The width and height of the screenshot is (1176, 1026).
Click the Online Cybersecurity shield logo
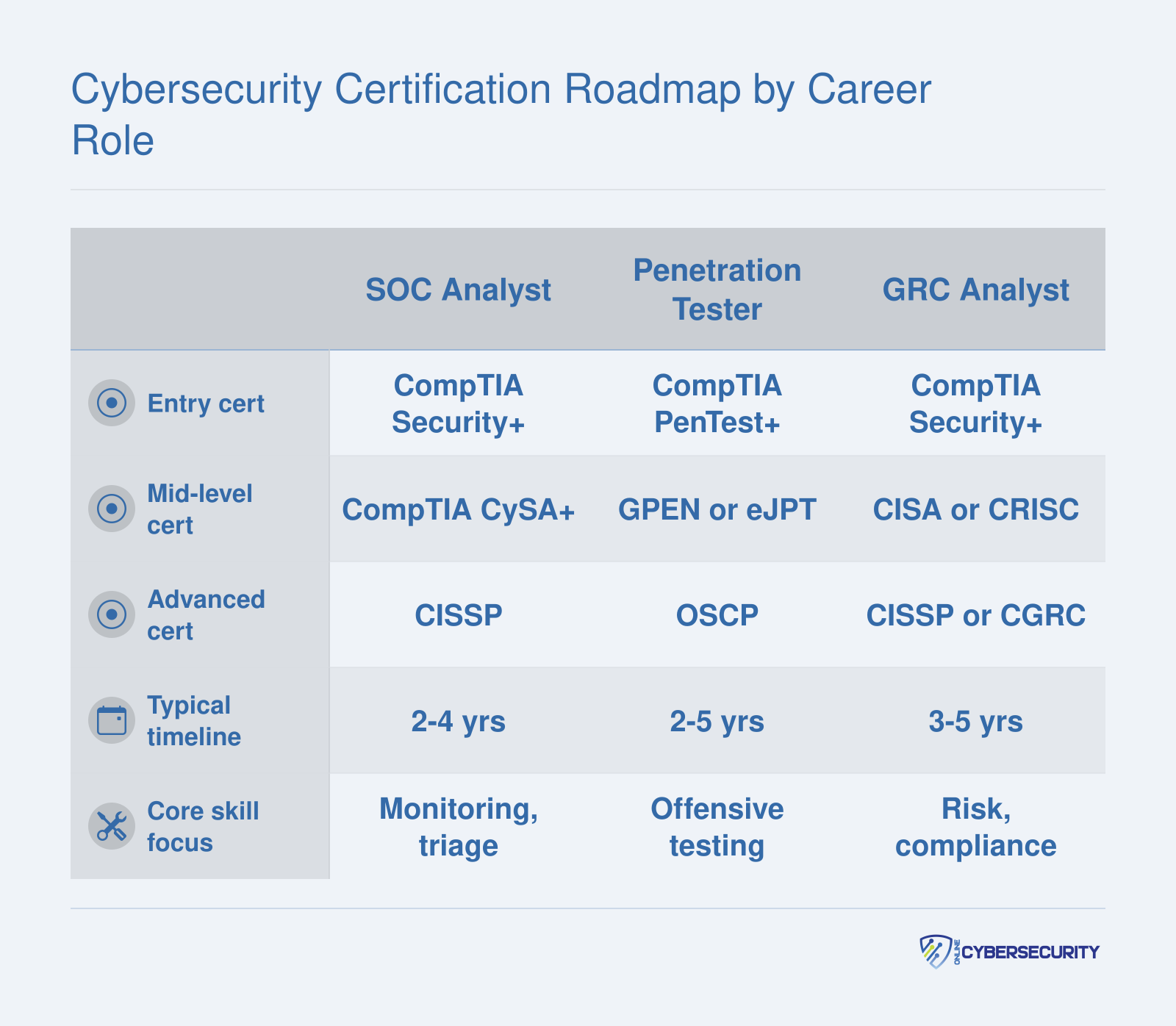point(936,952)
